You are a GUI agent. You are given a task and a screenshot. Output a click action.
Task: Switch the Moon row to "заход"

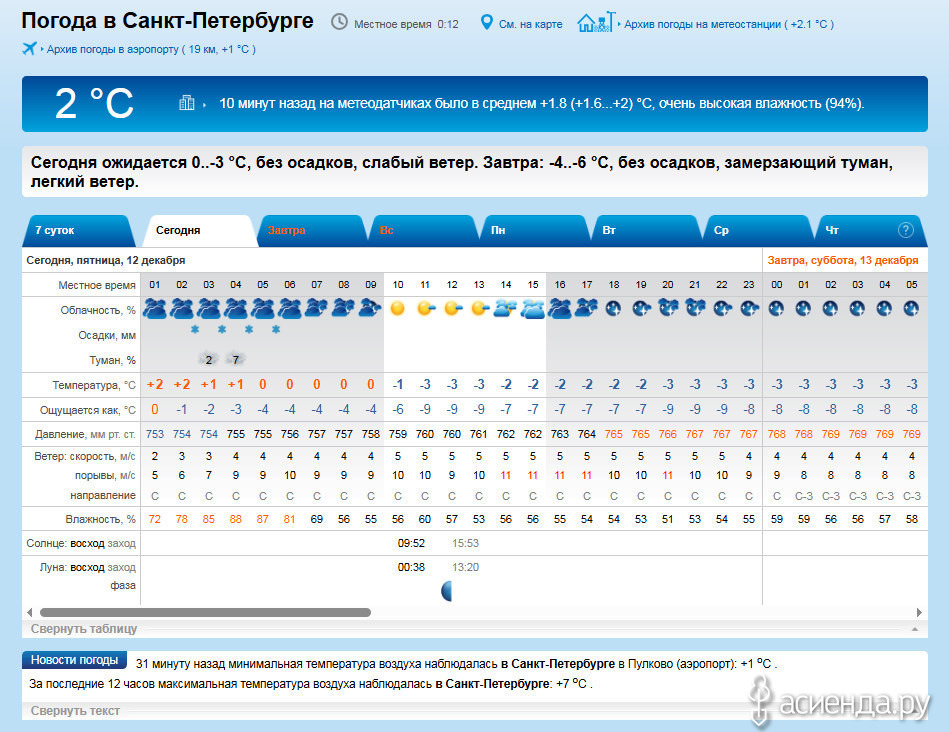121,567
